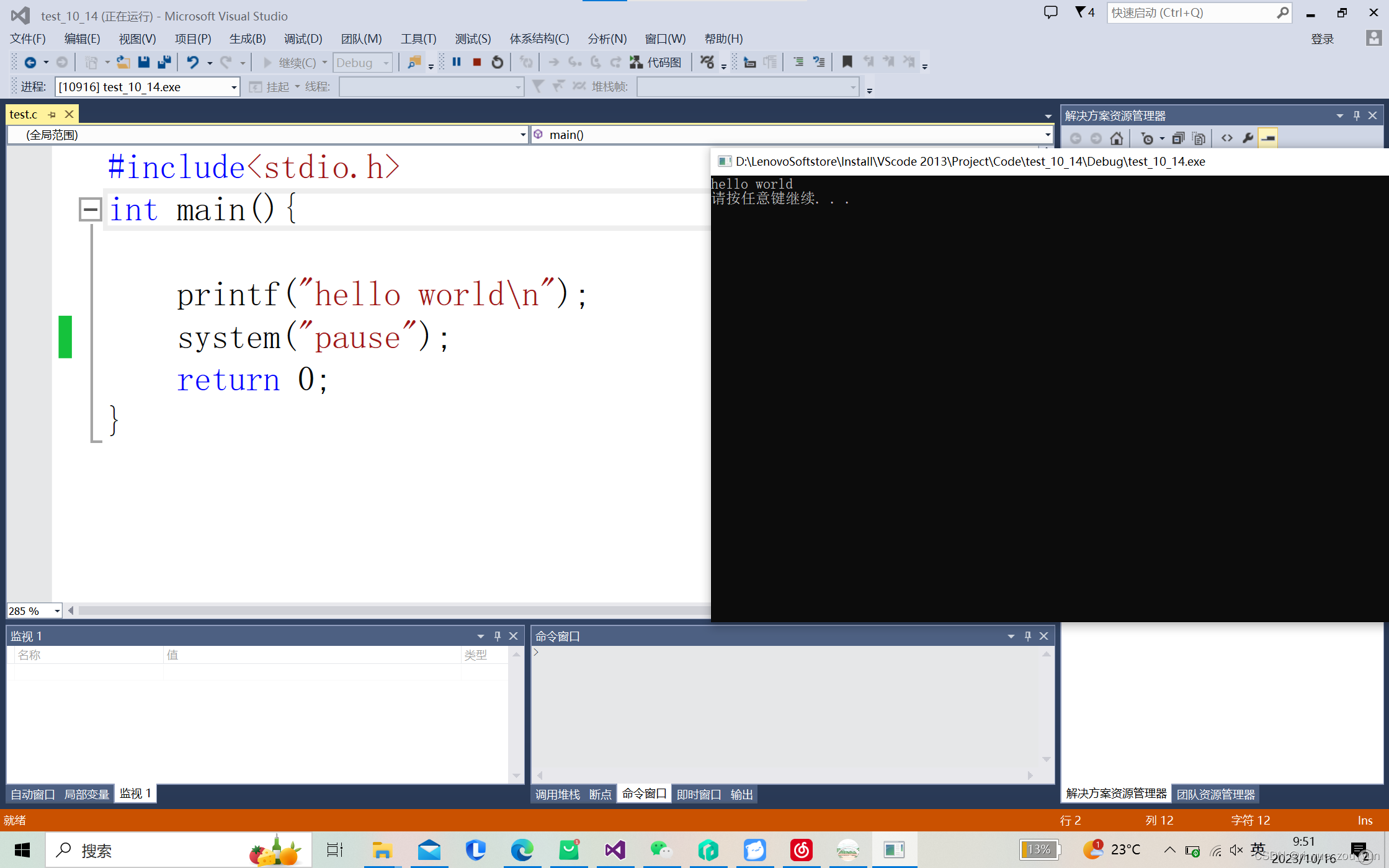This screenshot has width=1389, height=868.
Task: Toggle auto-hide pin on Command Window panel
Action: [x=1027, y=636]
